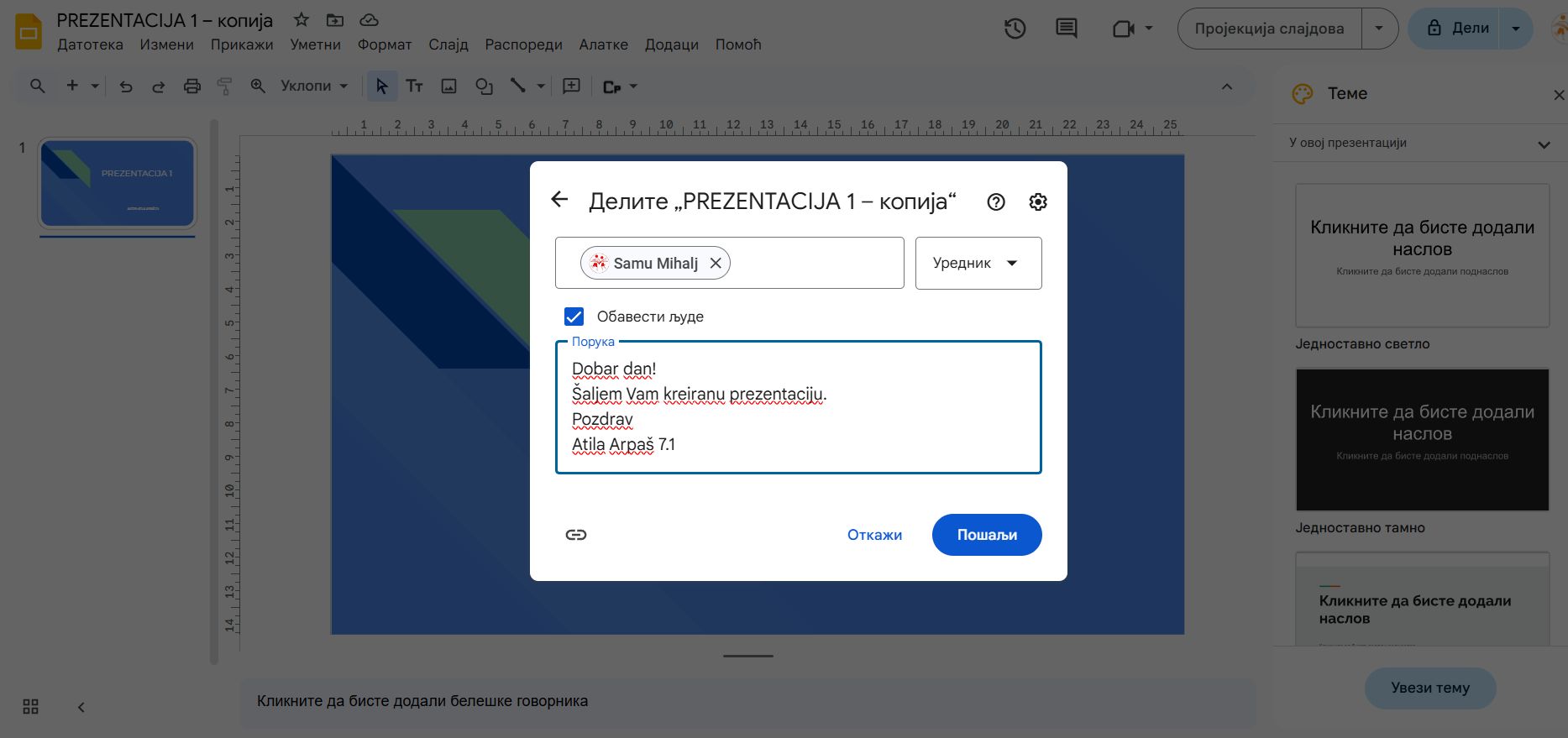This screenshot has height=738, width=1568.
Task: Select the text box tool
Action: pos(414,86)
